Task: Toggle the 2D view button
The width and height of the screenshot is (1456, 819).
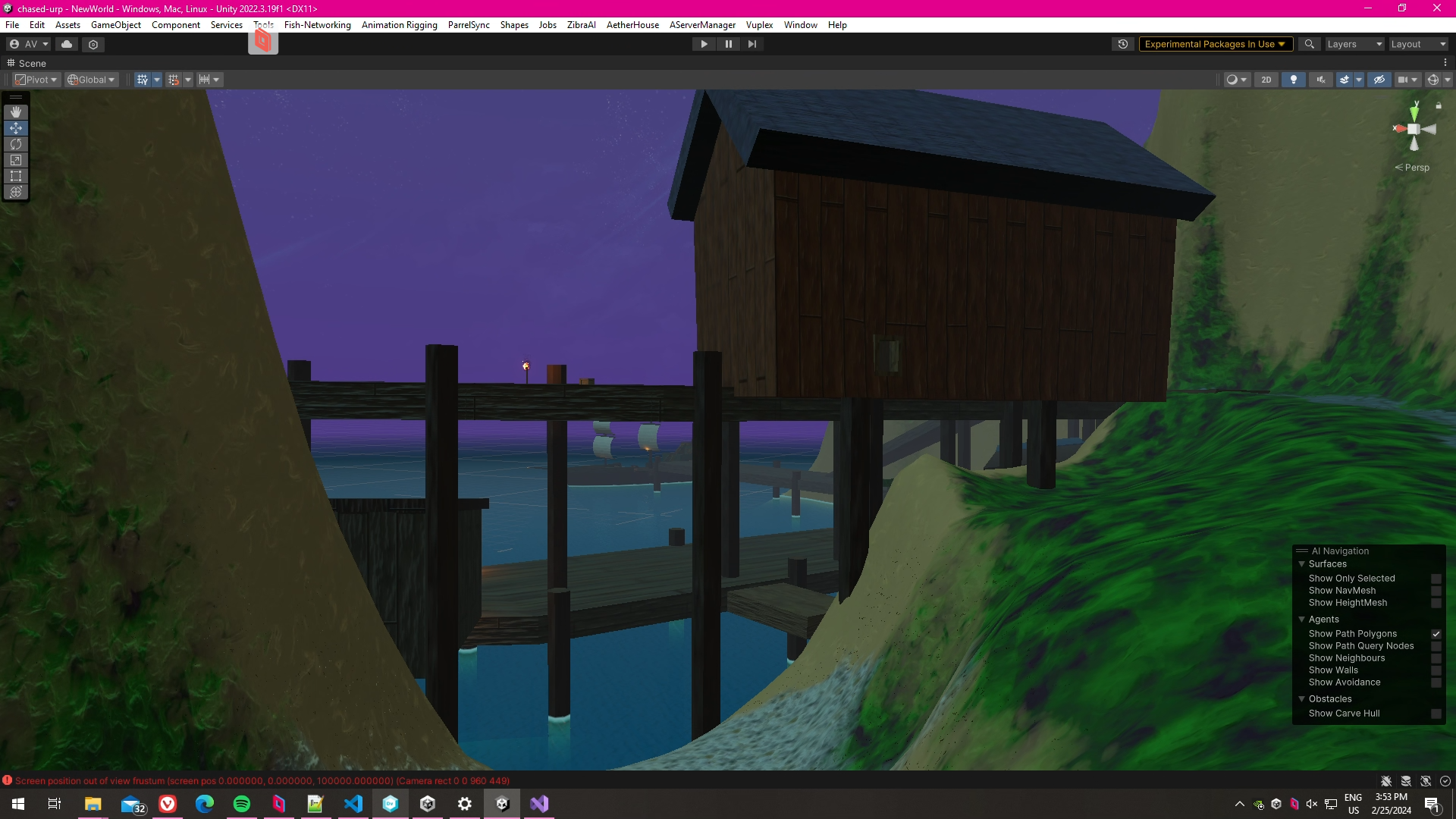Action: tap(1266, 80)
